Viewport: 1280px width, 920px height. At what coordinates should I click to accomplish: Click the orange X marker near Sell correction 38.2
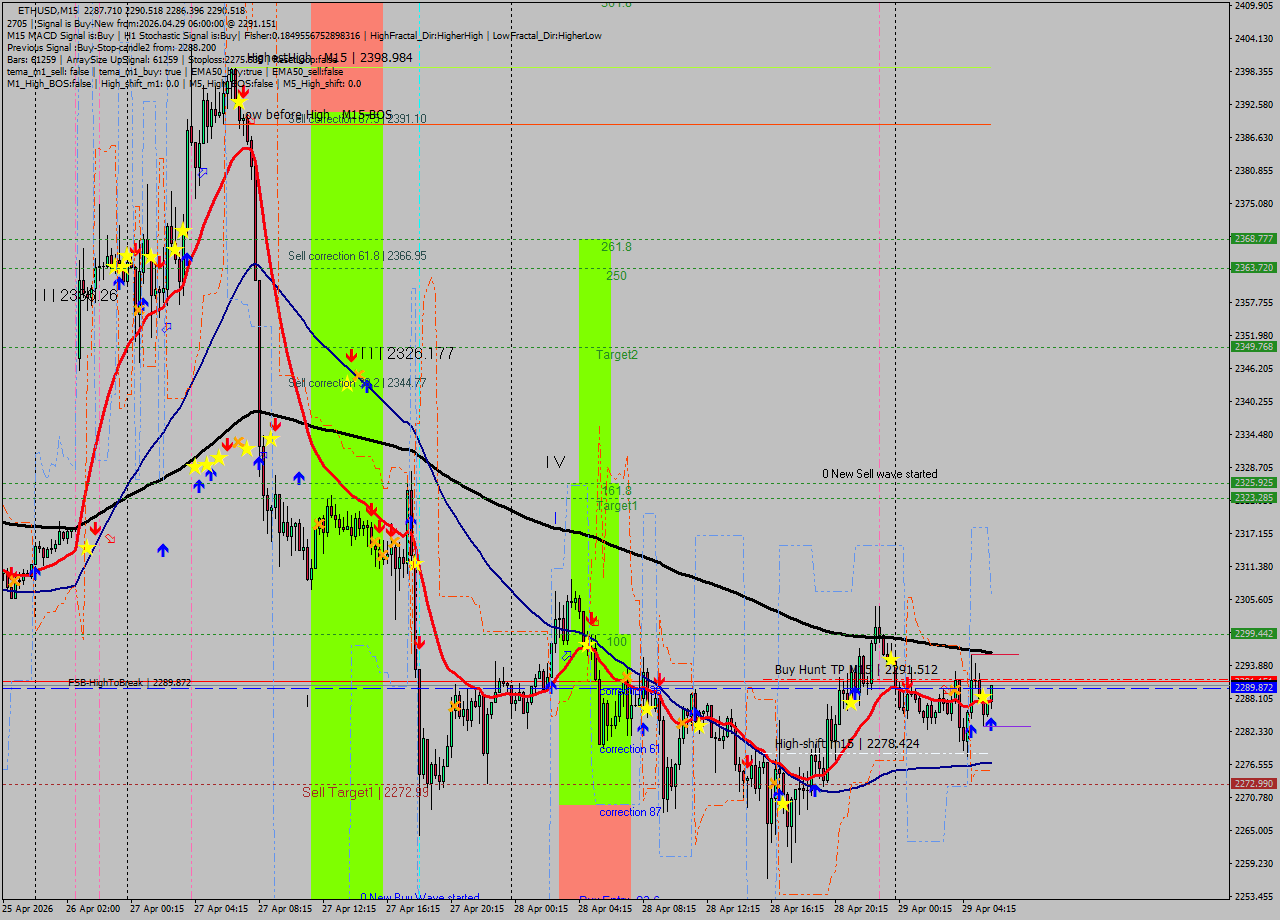[359, 375]
